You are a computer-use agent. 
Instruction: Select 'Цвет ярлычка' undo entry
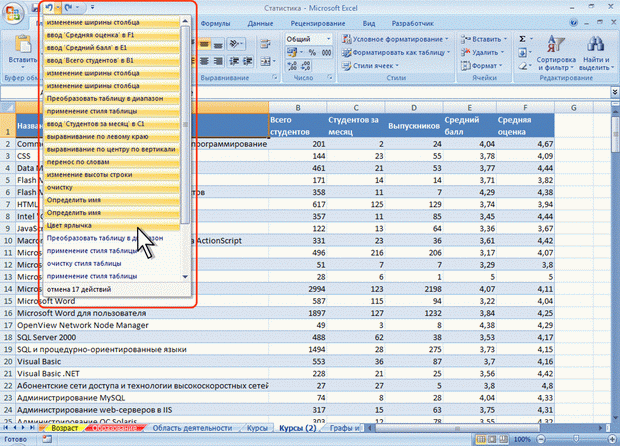[112, 225]
